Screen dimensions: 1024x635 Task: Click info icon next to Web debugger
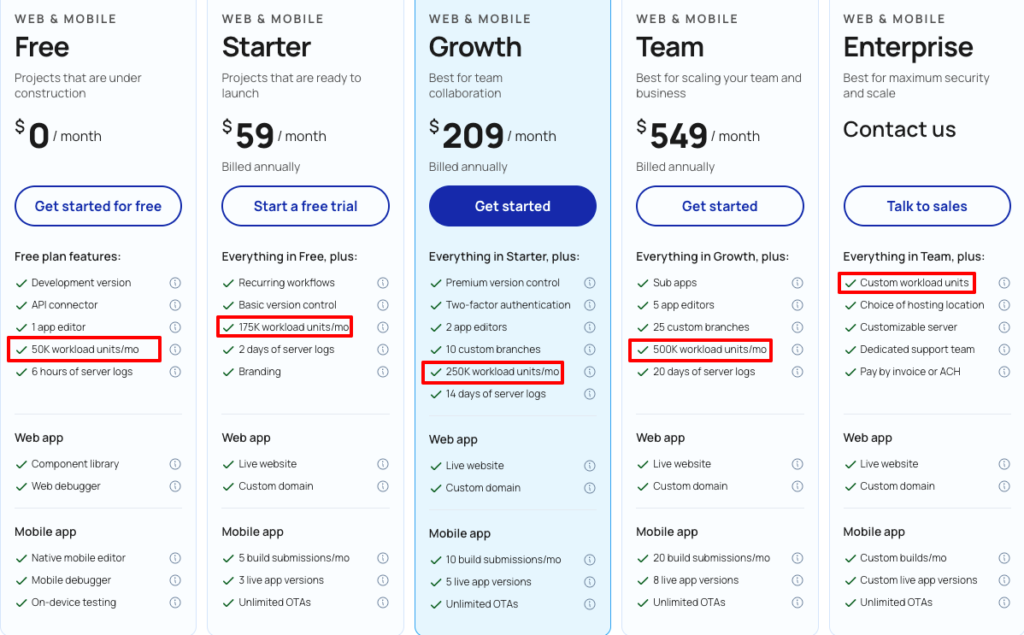[x=175, y=486]
